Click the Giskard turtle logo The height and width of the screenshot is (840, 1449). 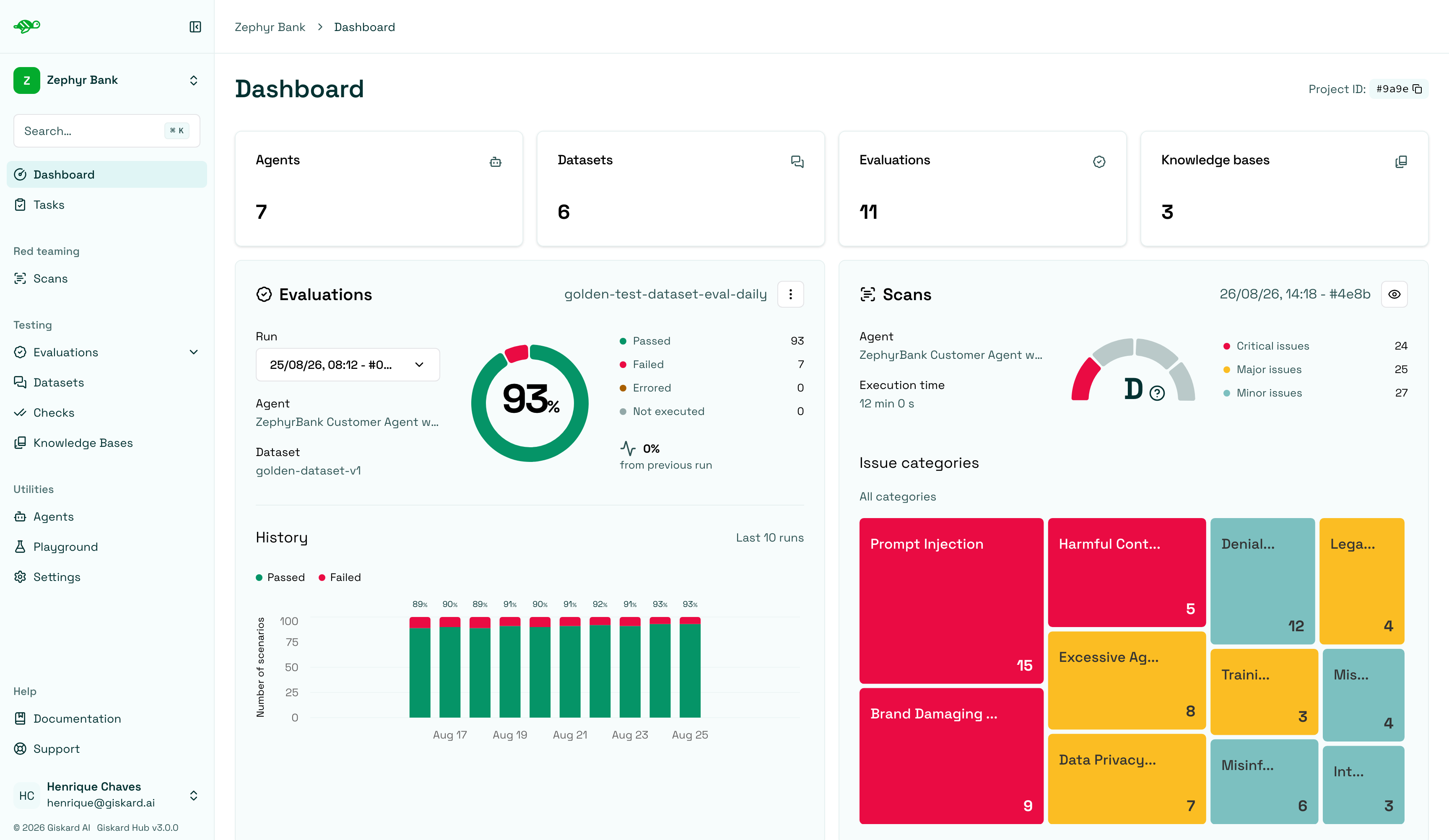coord(26,26)
